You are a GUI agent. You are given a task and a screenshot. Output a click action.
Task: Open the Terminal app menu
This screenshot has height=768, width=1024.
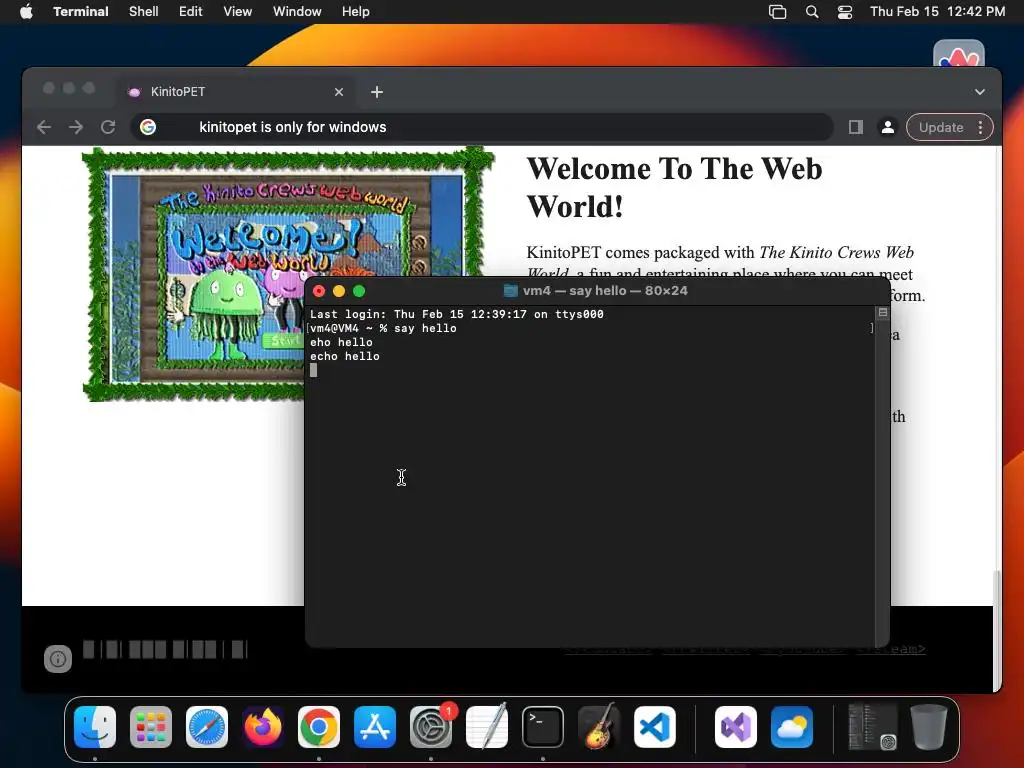tap(81, 12)
